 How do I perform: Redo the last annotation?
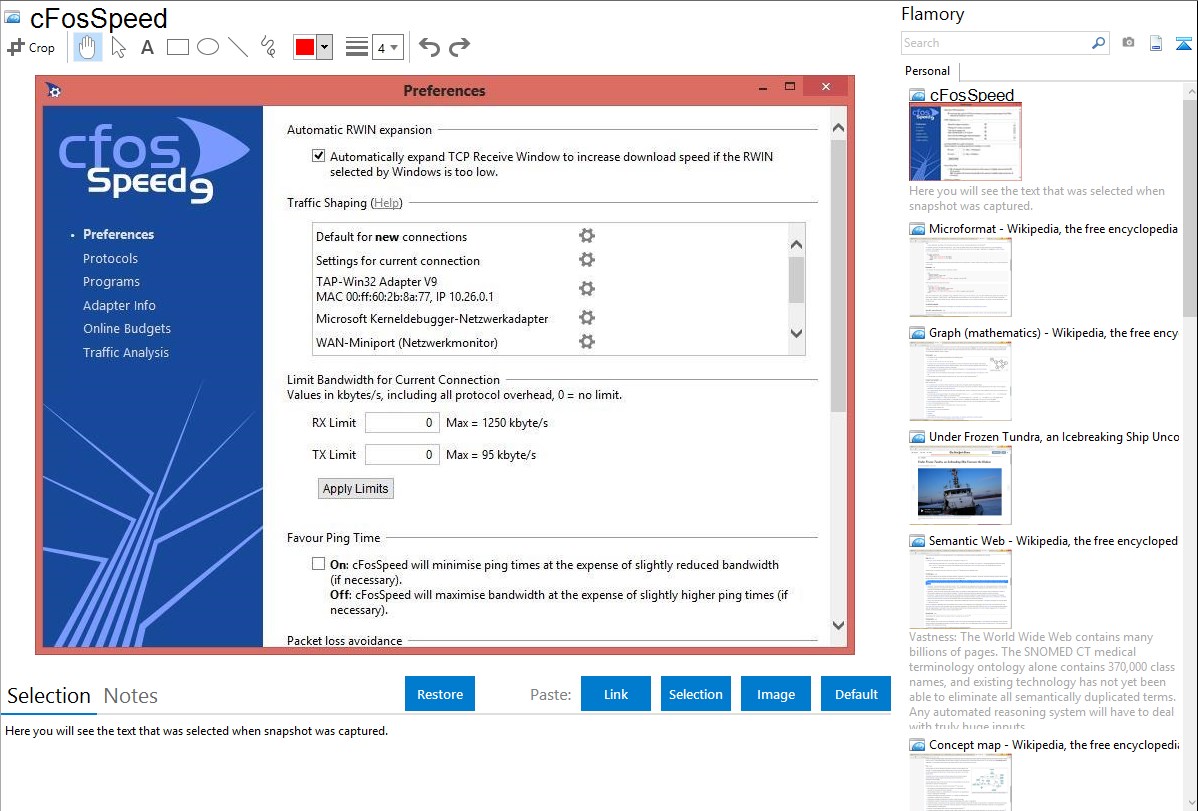click(x=459, y=47)
